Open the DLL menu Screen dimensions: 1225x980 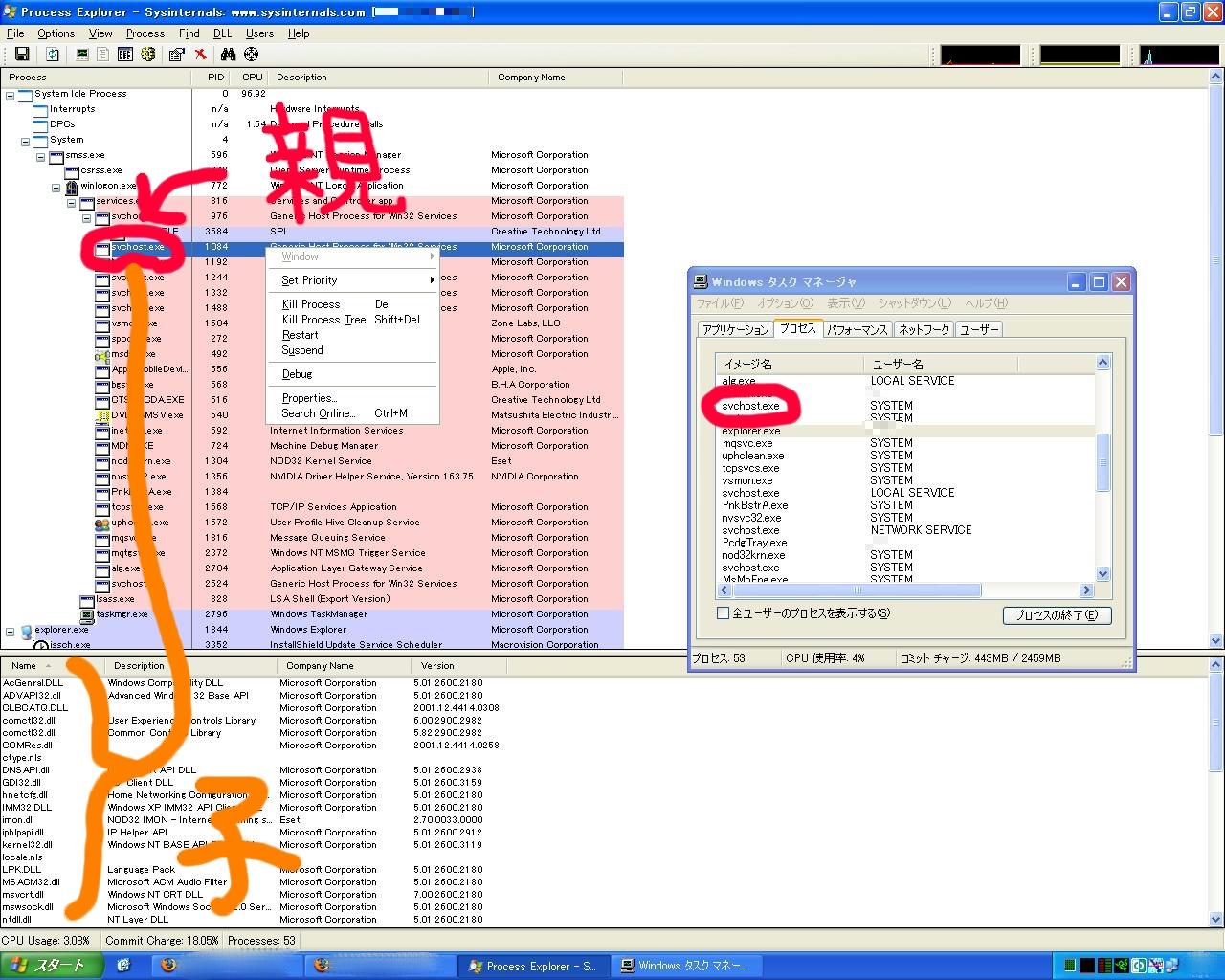point(223,33)
